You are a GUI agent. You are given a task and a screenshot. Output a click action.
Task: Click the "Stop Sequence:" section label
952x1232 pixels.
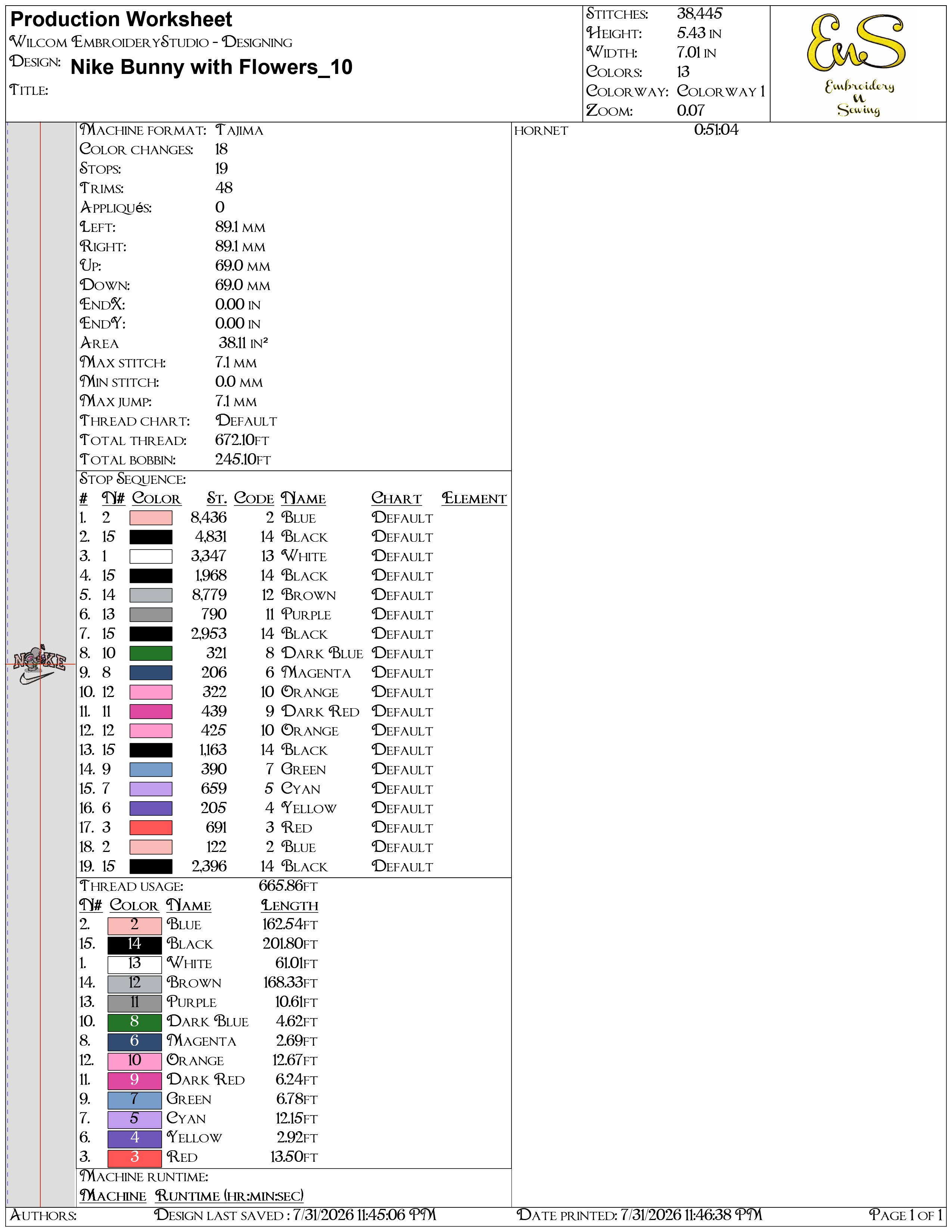pos(133,479)
